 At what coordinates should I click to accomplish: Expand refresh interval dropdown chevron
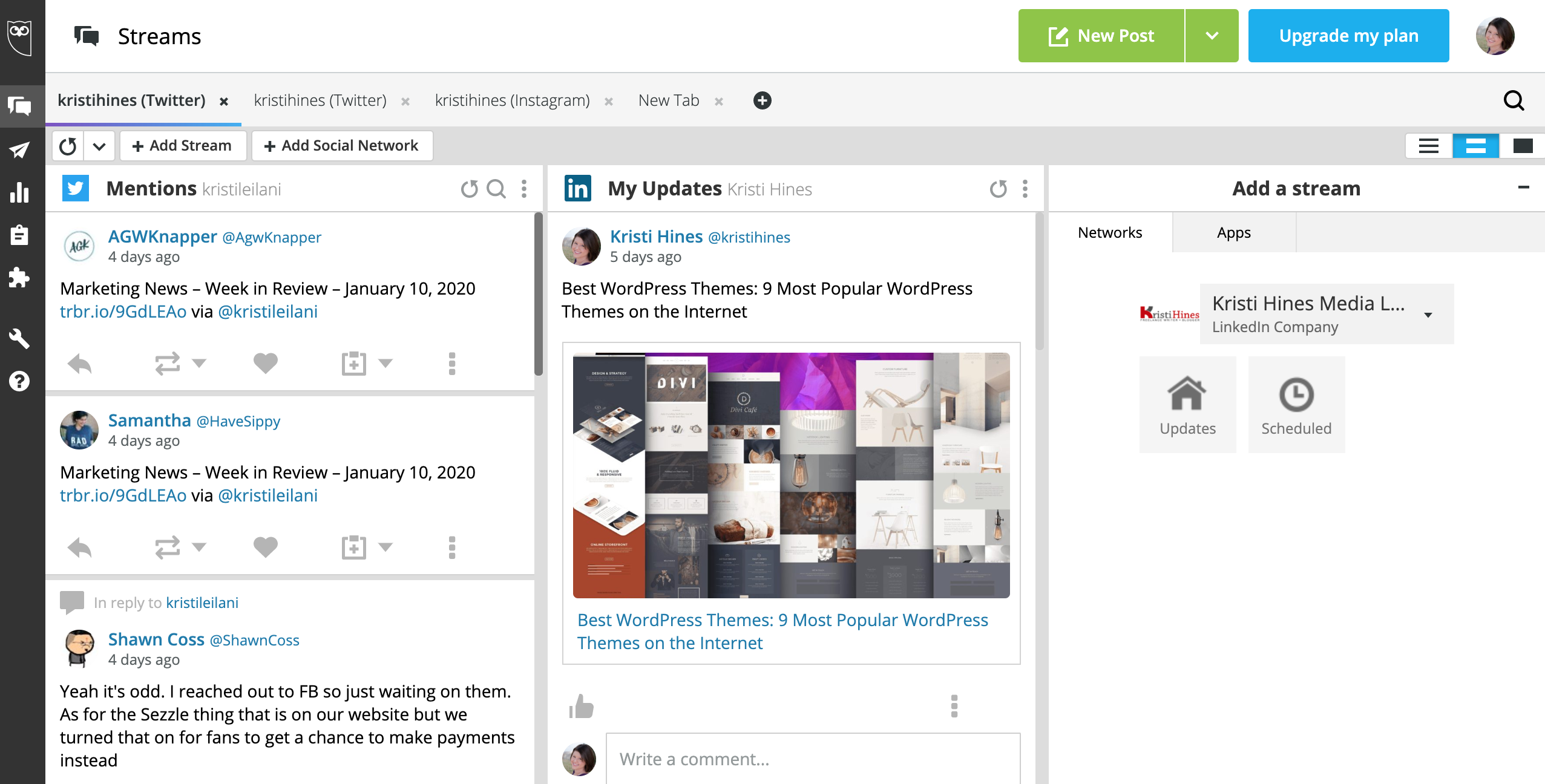tap(99, 146)
